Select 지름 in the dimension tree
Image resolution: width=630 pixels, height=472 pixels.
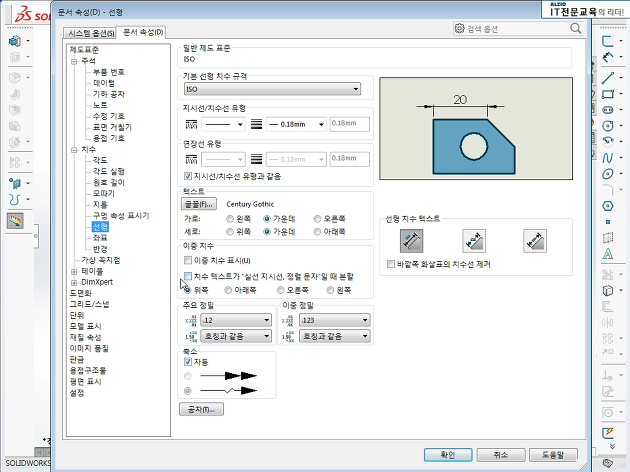point(100,204)
